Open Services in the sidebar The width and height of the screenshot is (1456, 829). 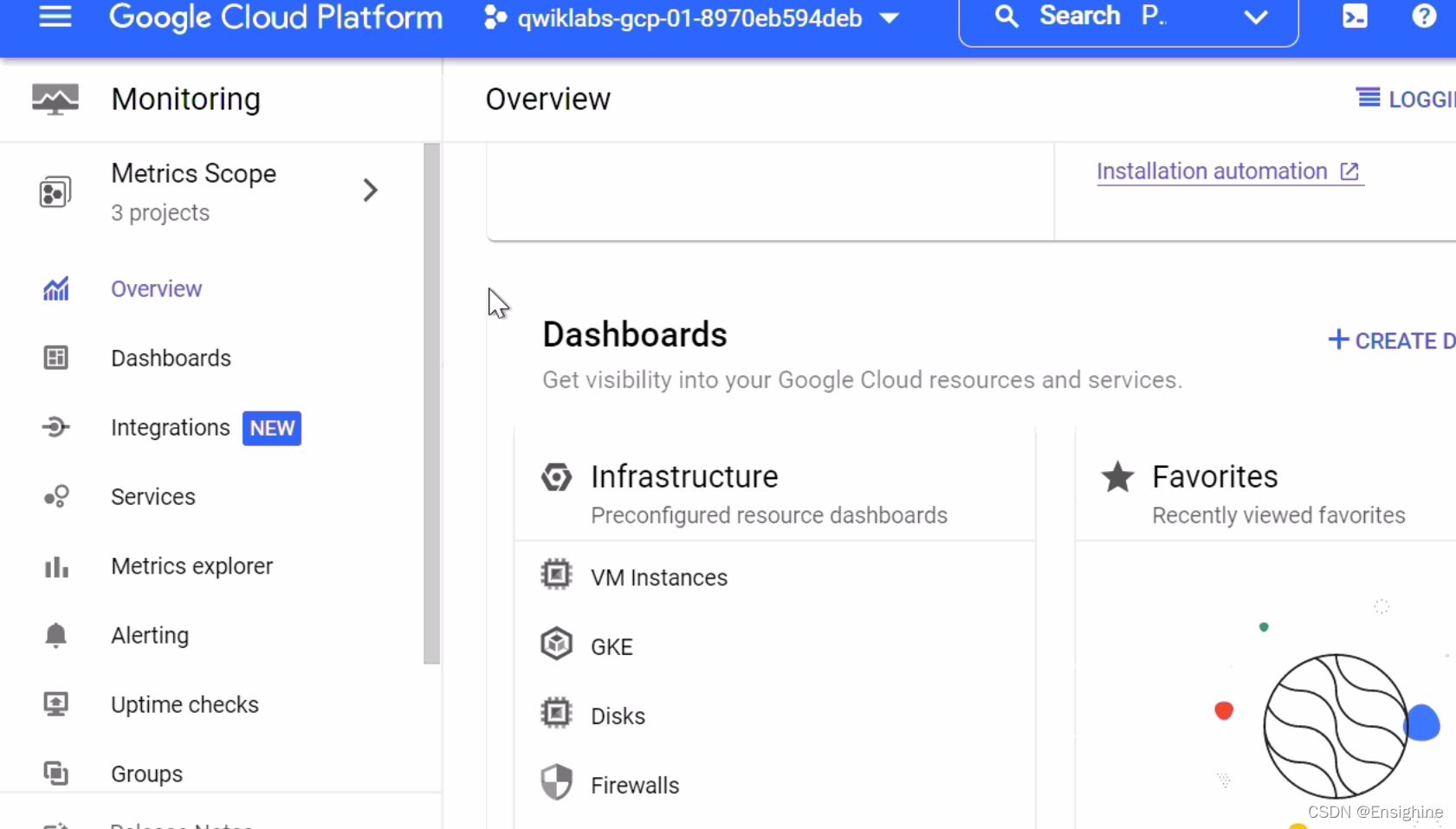point(153,497)
